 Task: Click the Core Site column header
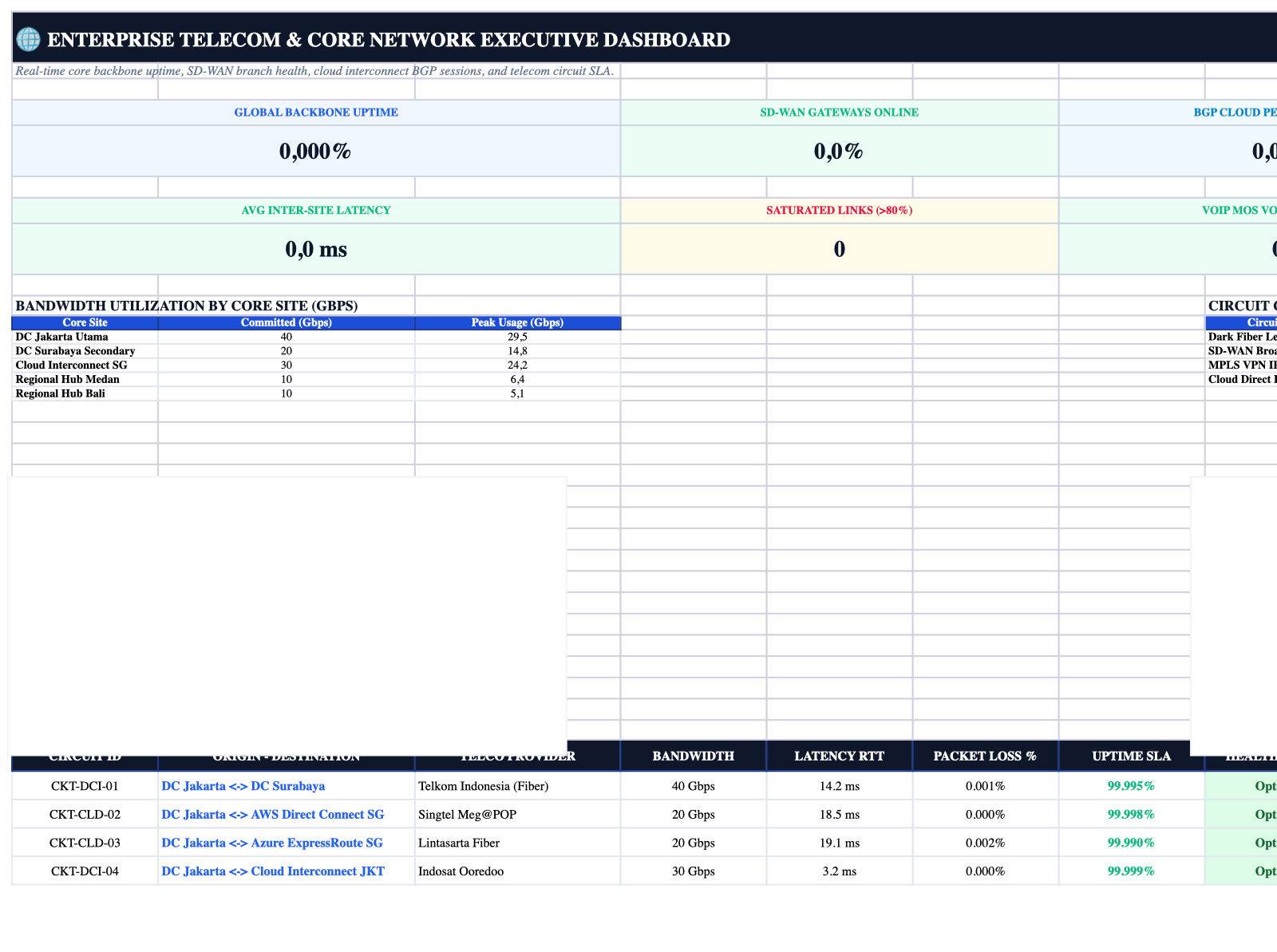(x=85, y=322)
